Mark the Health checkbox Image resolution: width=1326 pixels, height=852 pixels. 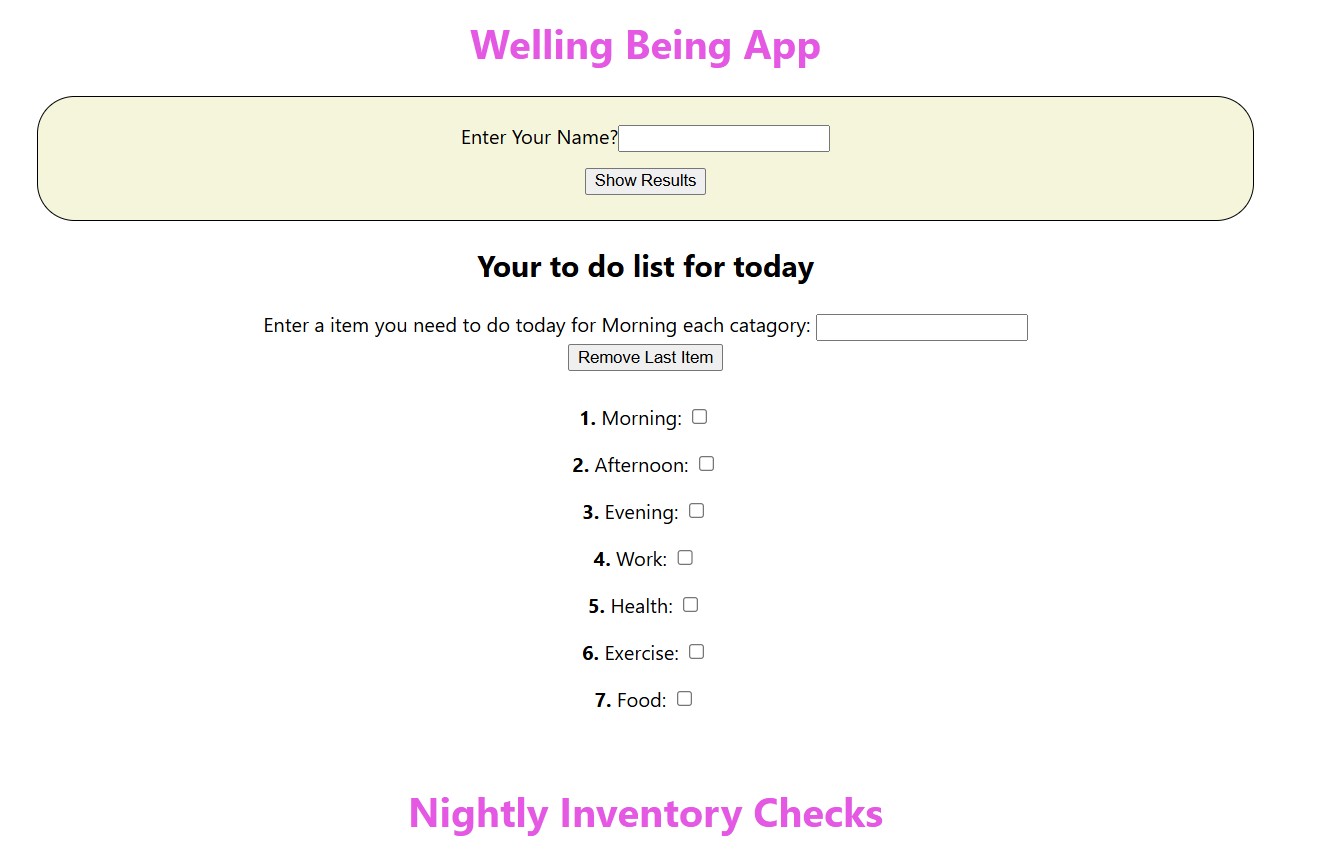pos(690,605)
